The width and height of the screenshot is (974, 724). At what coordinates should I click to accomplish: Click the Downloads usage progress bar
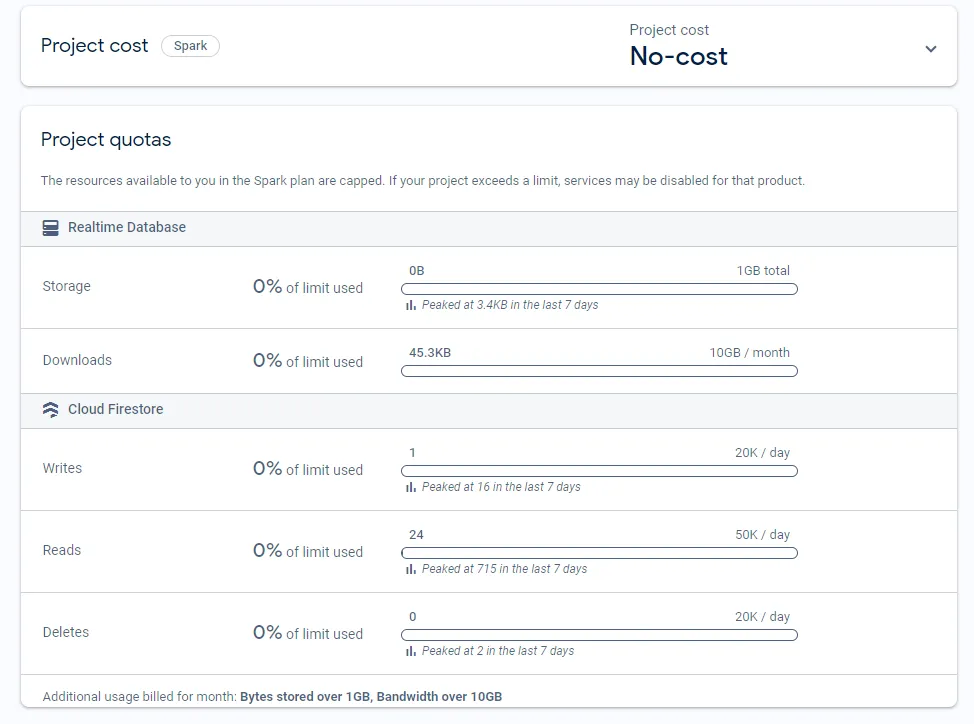coord(599,371)
